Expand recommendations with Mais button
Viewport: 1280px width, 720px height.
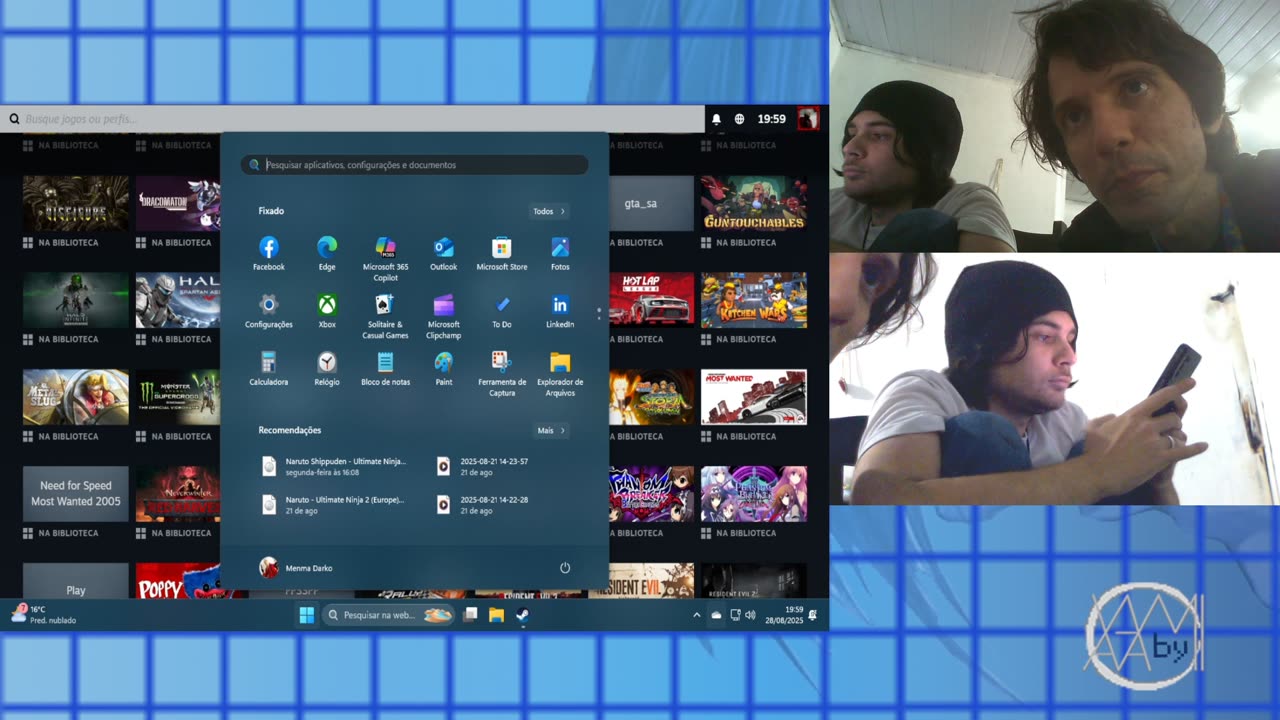(x=551, y=430)
